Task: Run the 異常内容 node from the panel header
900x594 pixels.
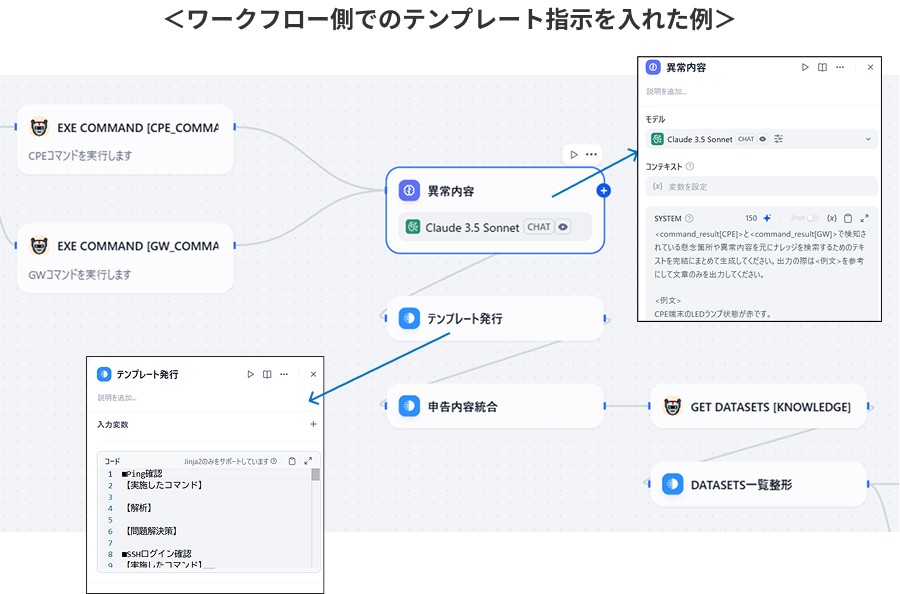Action: tap(805, 68)
